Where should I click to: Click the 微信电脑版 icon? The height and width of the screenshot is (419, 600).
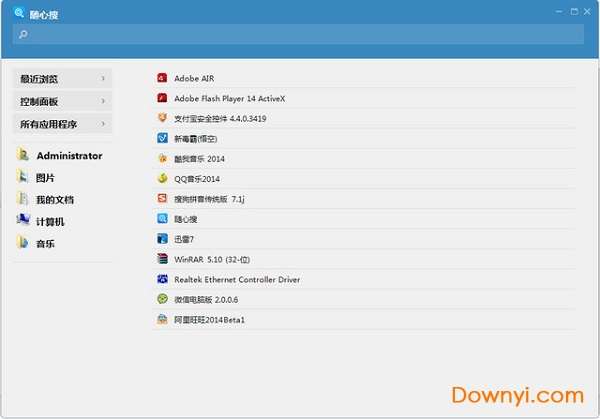[162, 299]
